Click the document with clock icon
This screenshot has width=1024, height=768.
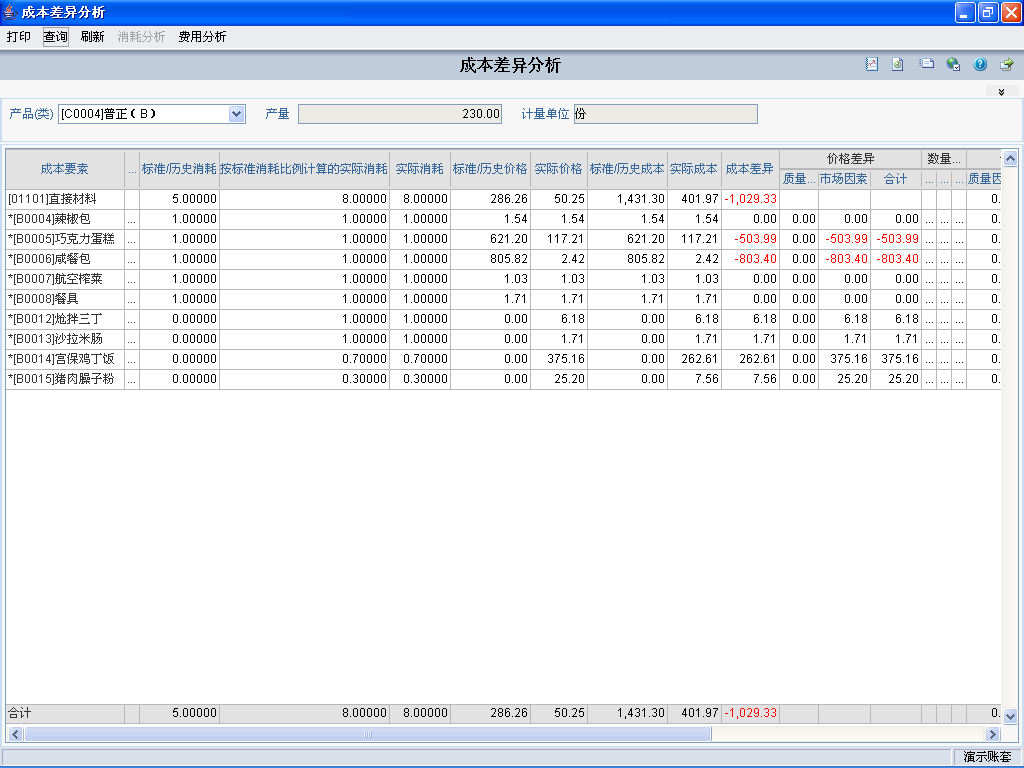tap(898, 65)
